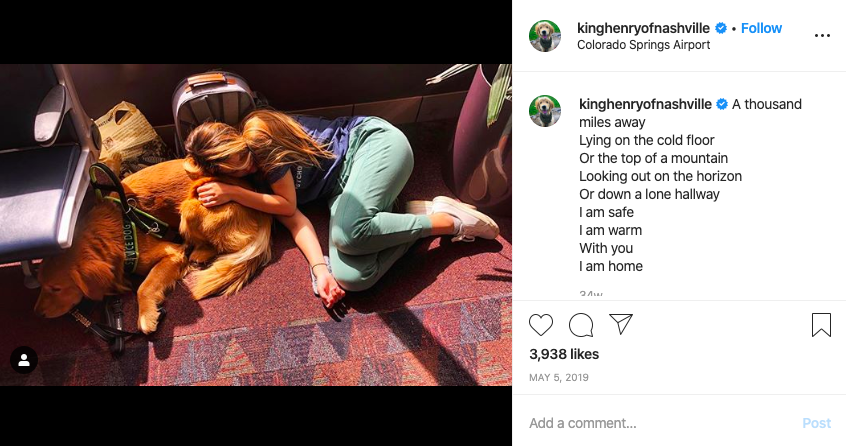Click the verified badge in the header
Viewport: 846px width, 446px height.
(x=720, y=28)
